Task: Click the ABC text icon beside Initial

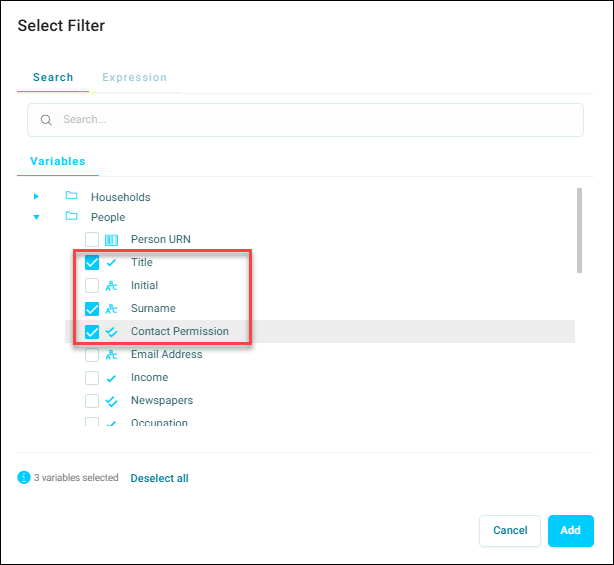Action: [112, 286]
